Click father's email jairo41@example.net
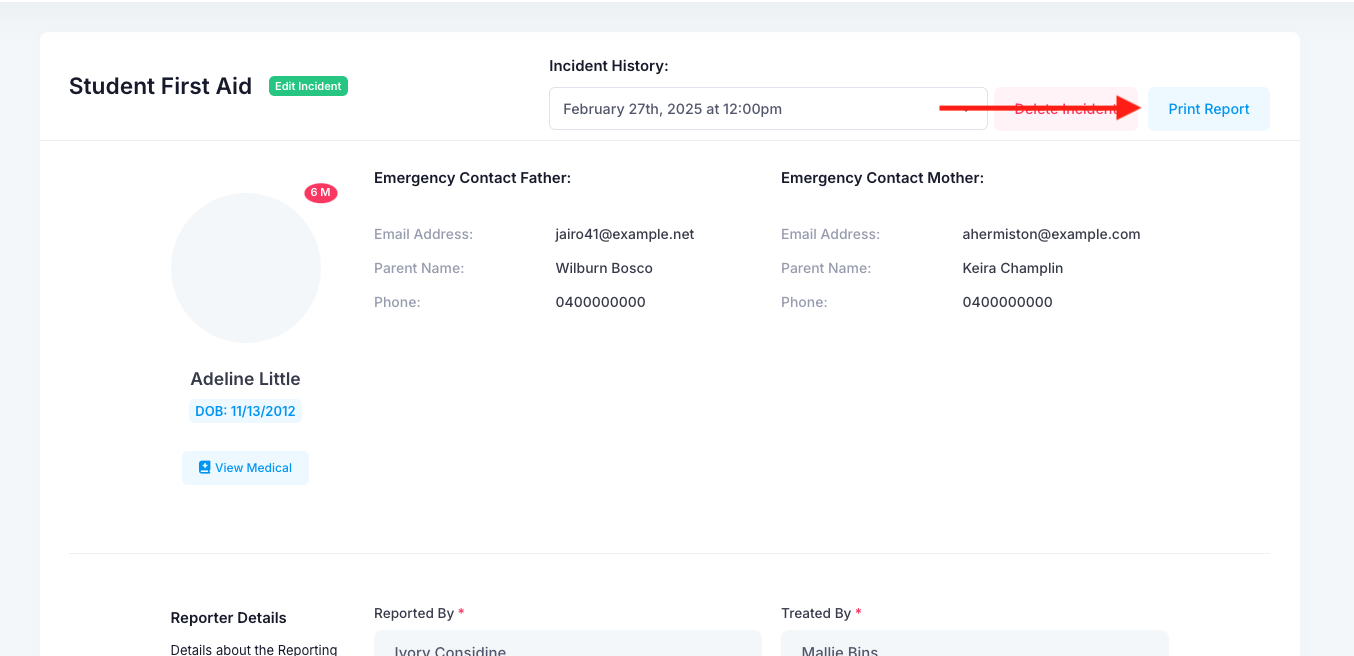The width and height of the screenshot is (1354, 656). pyautogui.click(x=624, y=234)
